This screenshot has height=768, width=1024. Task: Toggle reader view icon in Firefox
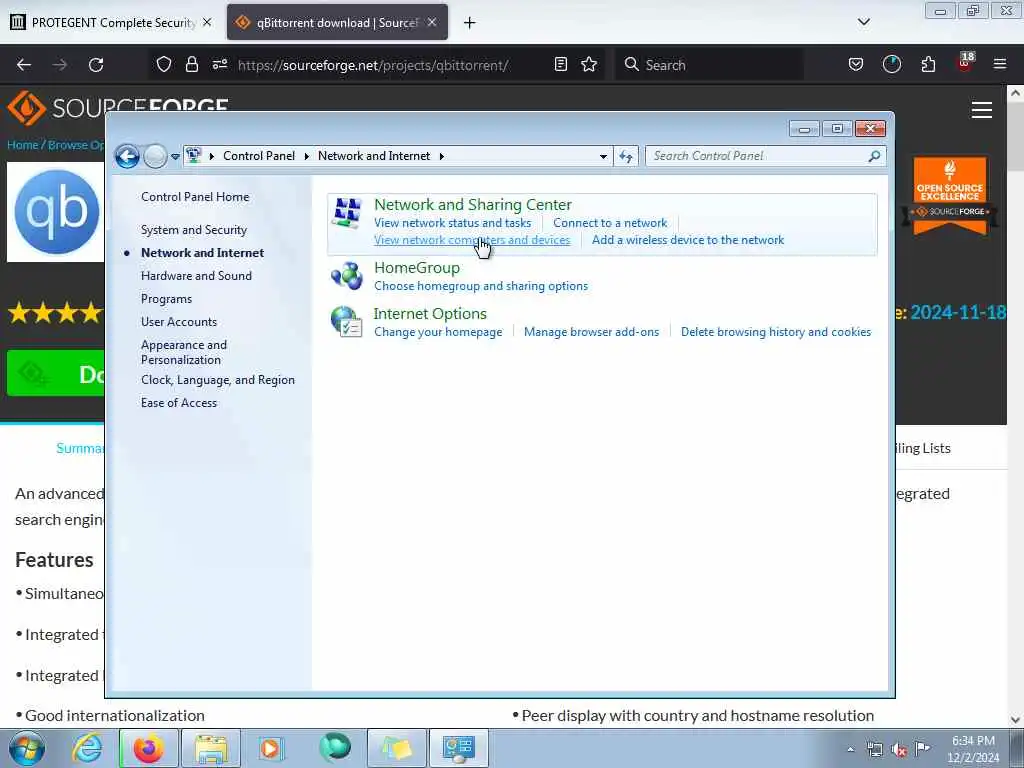pos(560,65)
